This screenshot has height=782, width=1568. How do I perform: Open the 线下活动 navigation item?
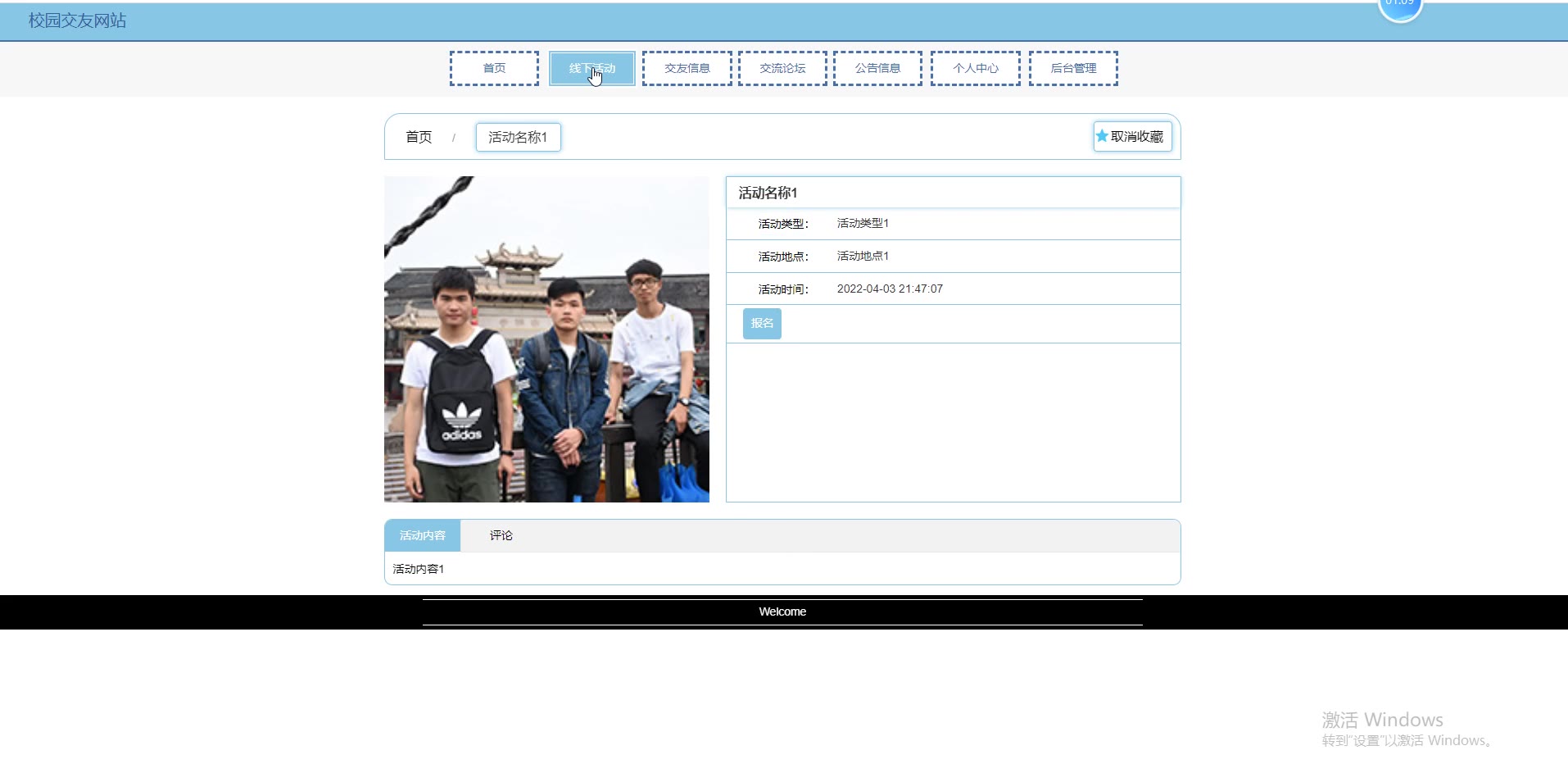[591, 68]
